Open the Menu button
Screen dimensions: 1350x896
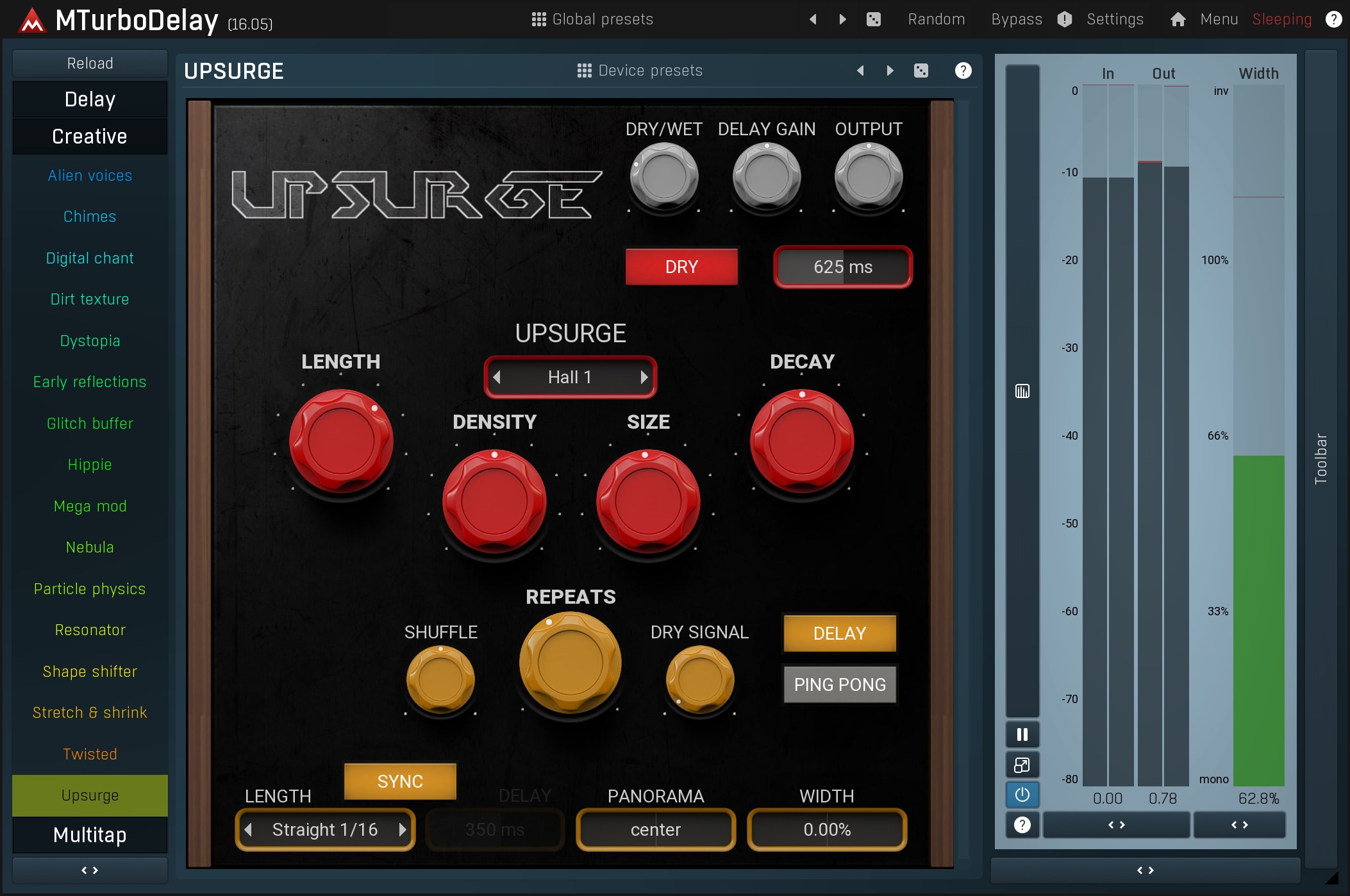pos(1219,19)
